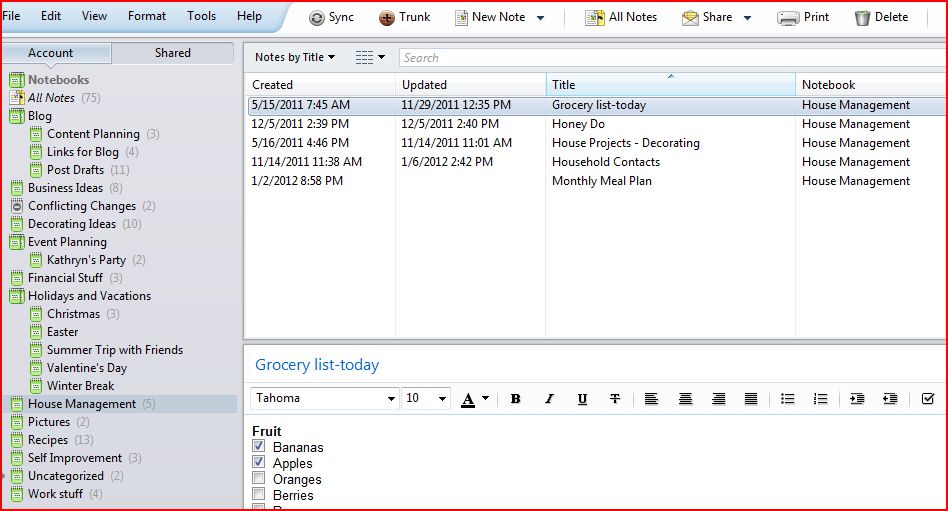Screen dimensions: 948x511
Task: Apply bold formatting to text
Action: pyautogui.click(x=515, y=399)
